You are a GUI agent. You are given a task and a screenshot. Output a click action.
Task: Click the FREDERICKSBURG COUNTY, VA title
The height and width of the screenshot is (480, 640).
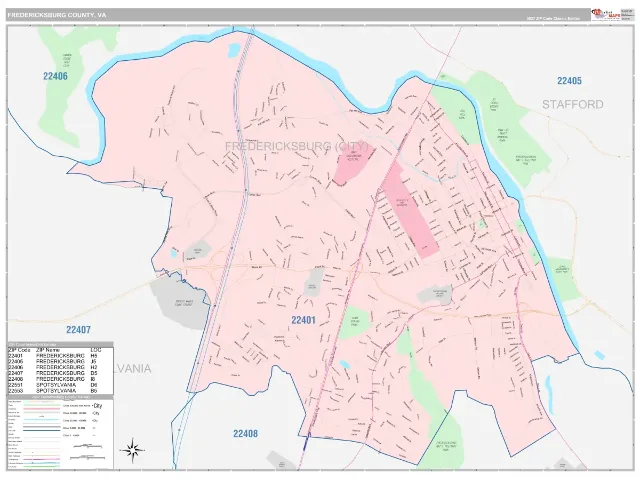coord(57,15)
